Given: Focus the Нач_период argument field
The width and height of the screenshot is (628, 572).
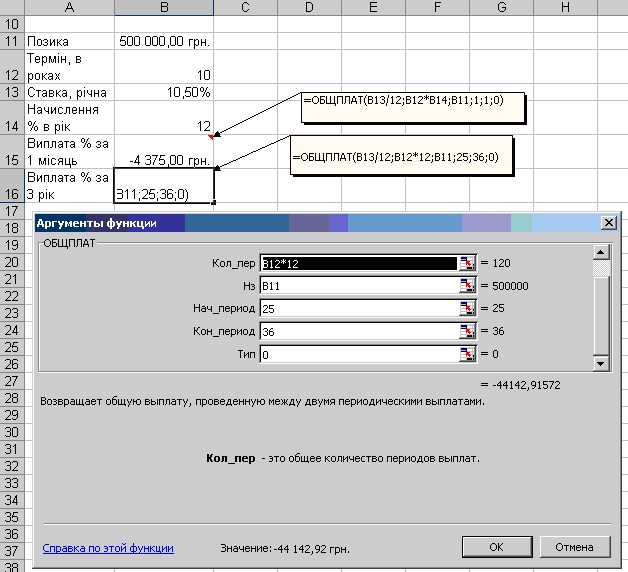Looking at the screenshot, I should click(357, 309).
